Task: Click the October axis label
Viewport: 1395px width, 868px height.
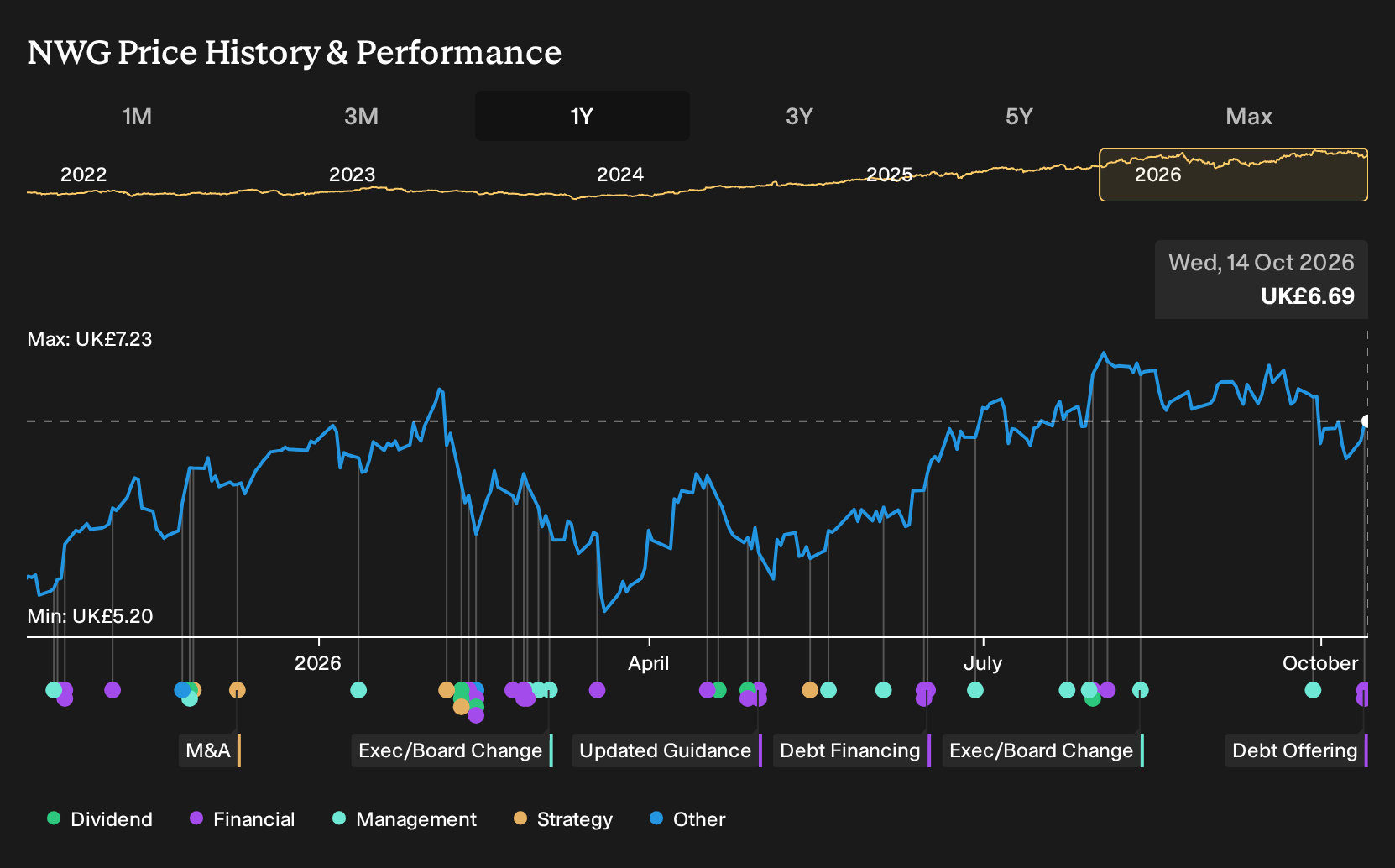Action: click(x=1320, y=663)
